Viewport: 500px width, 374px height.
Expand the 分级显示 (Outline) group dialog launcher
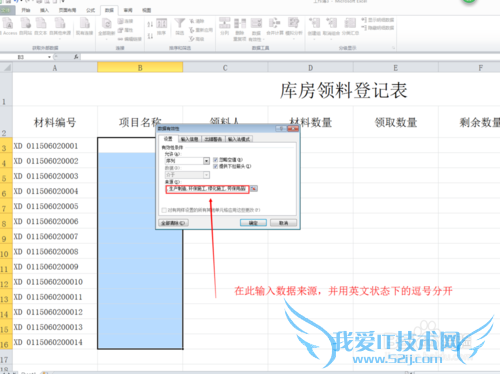click(x=393, y=48)
